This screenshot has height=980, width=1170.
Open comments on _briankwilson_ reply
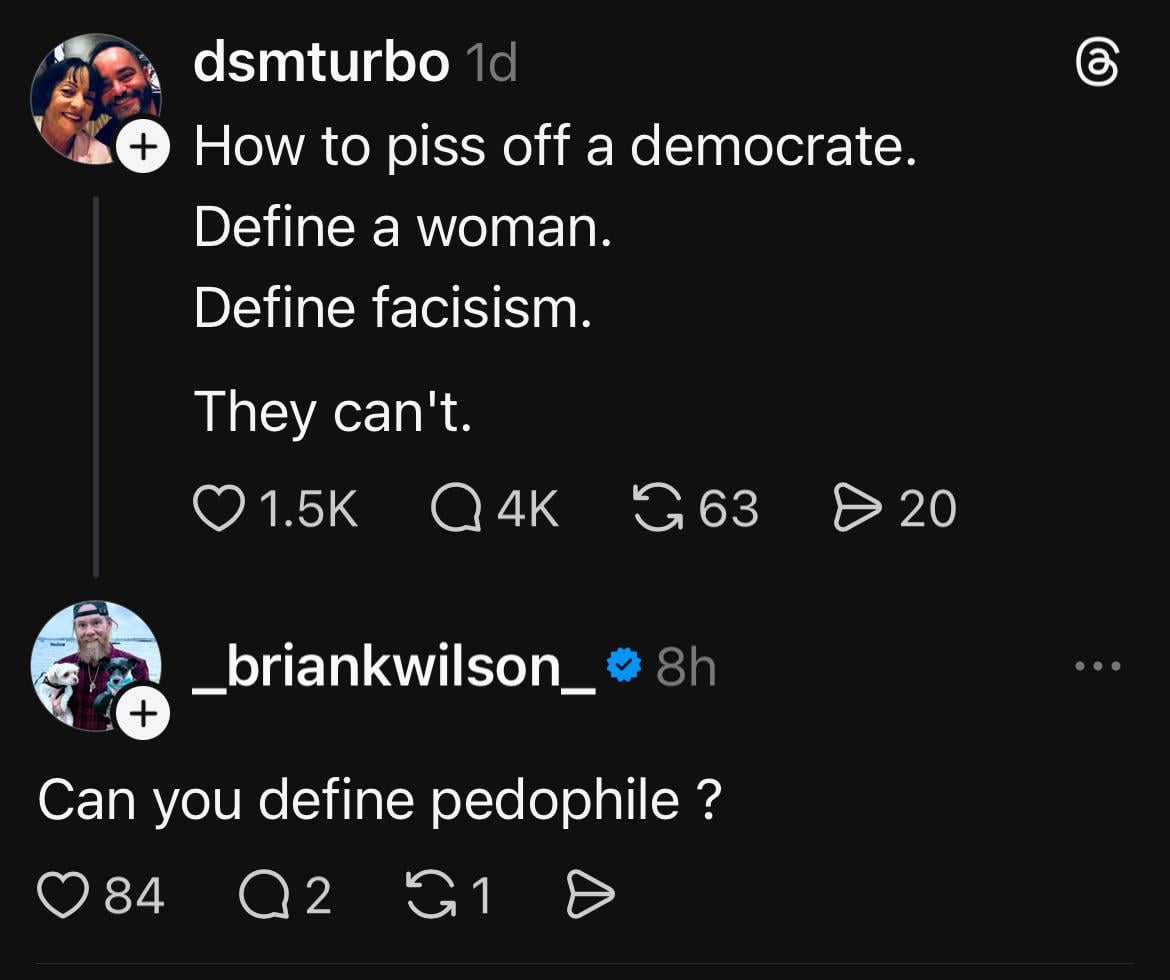point(260,894)
